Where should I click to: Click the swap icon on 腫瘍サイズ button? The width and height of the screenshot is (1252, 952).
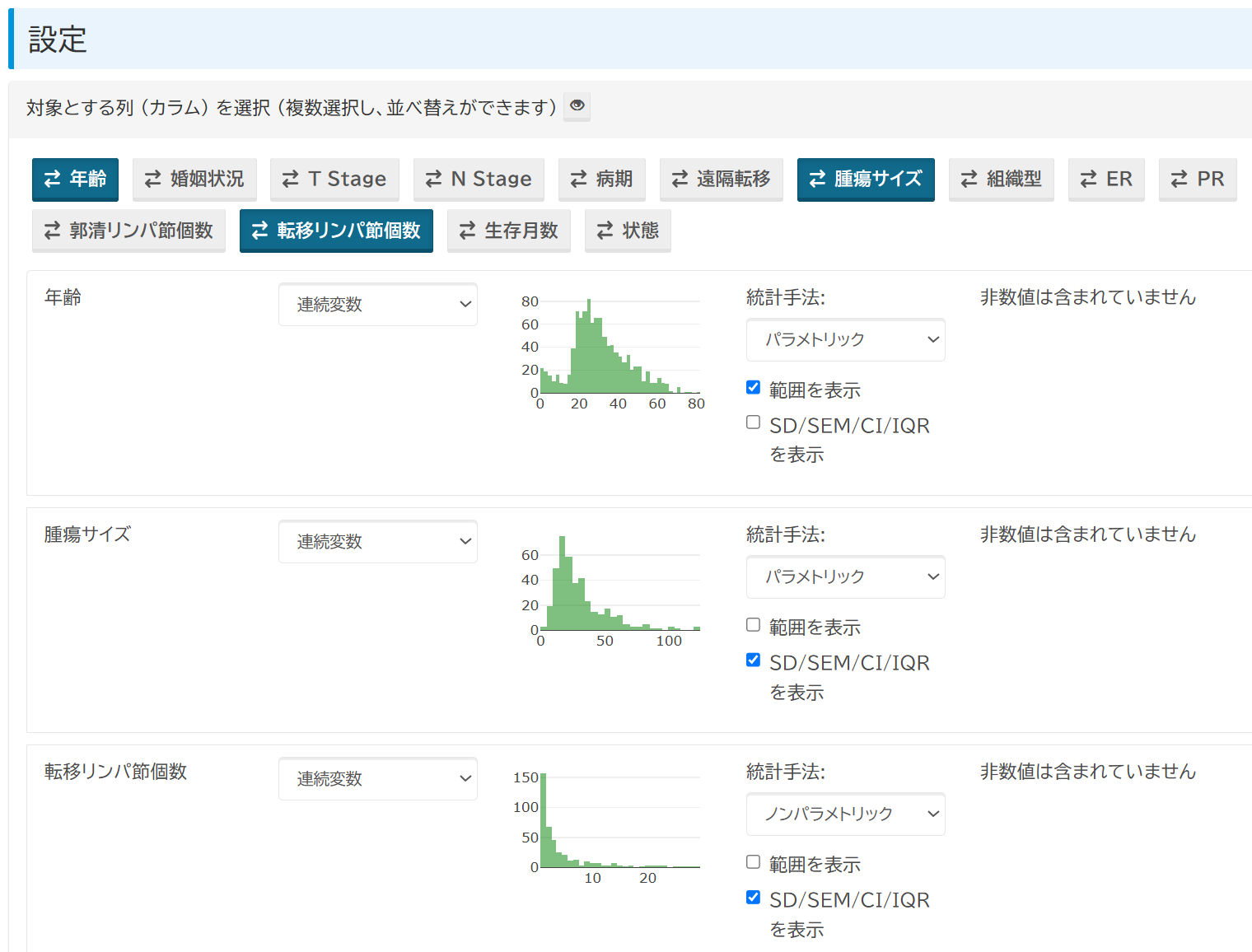817,179
